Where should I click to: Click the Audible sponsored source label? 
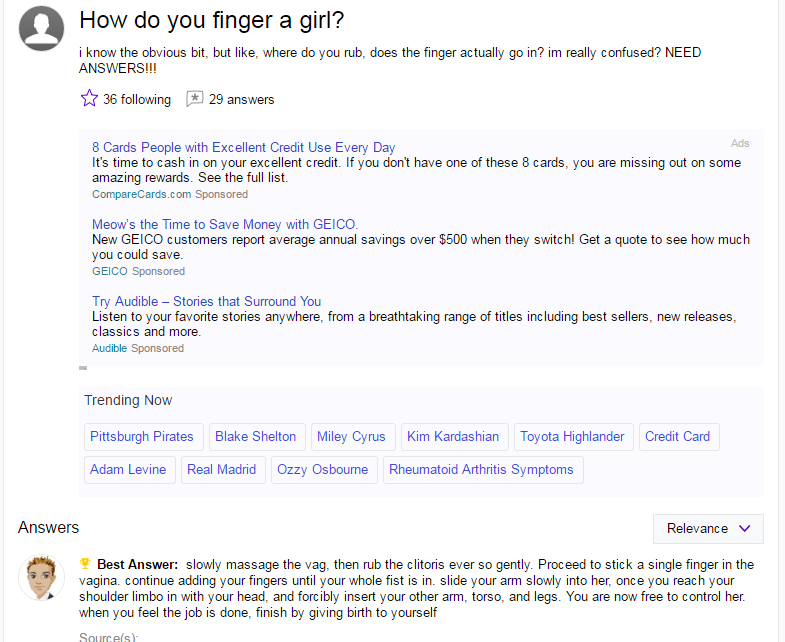click(109, 348)
